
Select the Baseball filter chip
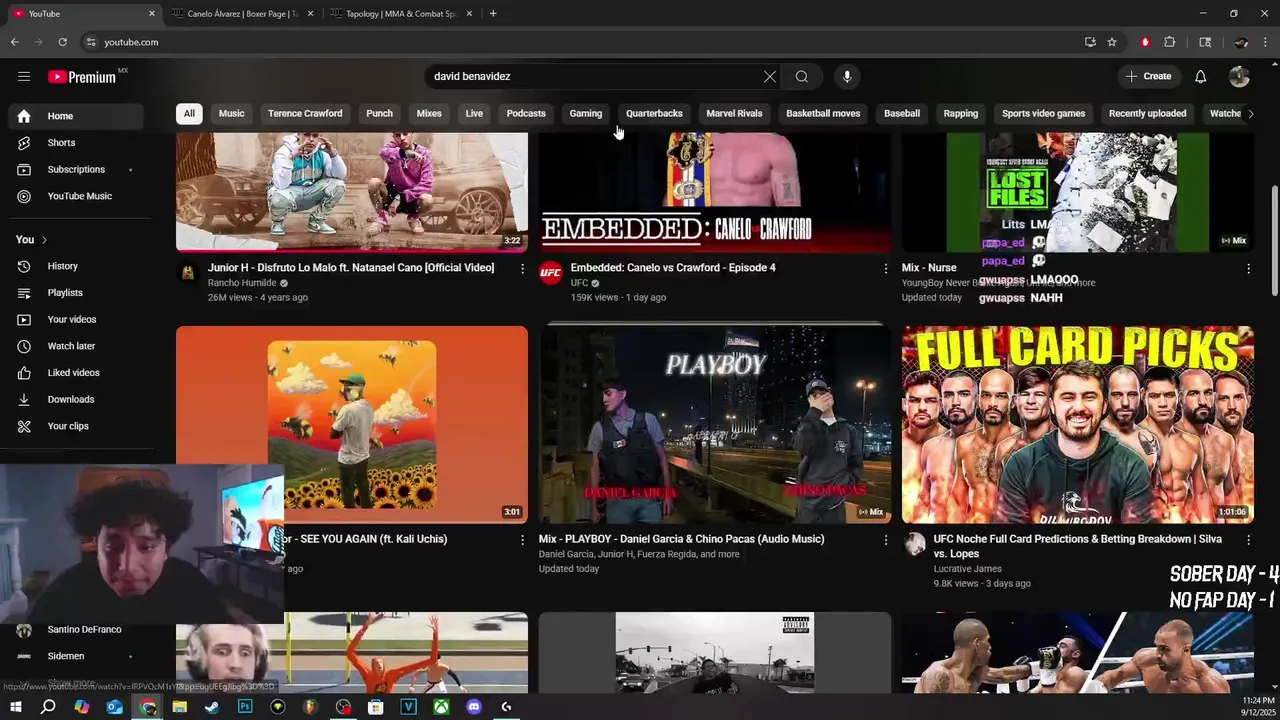coord(902,114)
